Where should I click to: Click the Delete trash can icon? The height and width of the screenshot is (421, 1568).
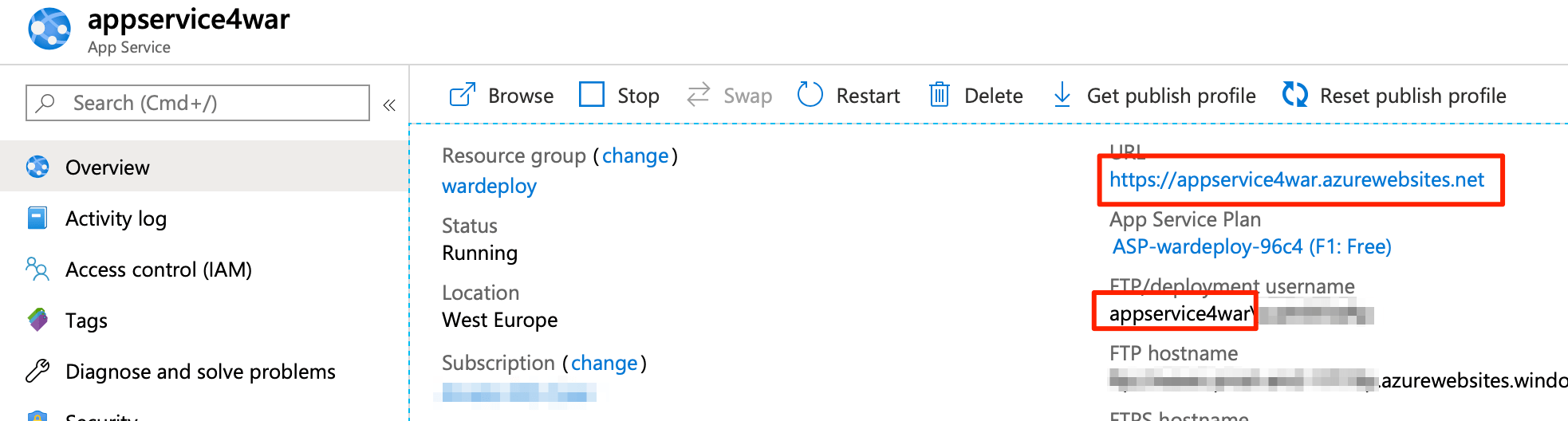(940, 95)
